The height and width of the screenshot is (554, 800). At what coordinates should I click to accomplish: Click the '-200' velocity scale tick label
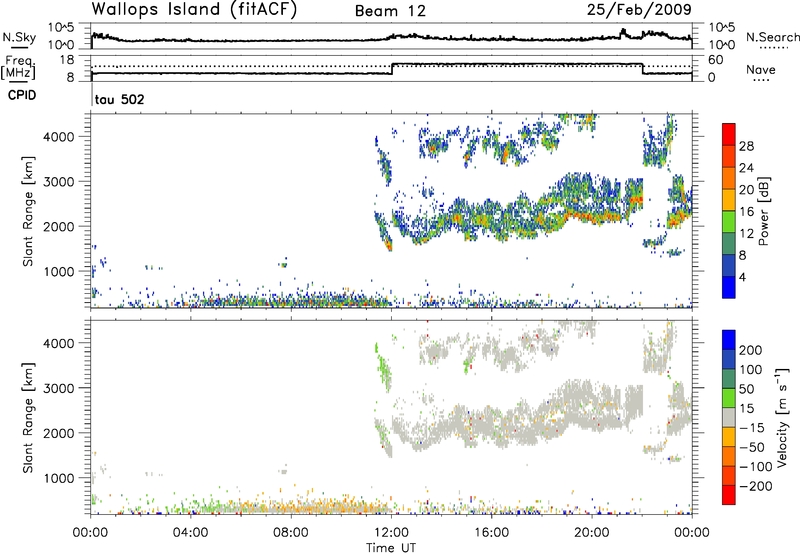click(x=756, y=486)
